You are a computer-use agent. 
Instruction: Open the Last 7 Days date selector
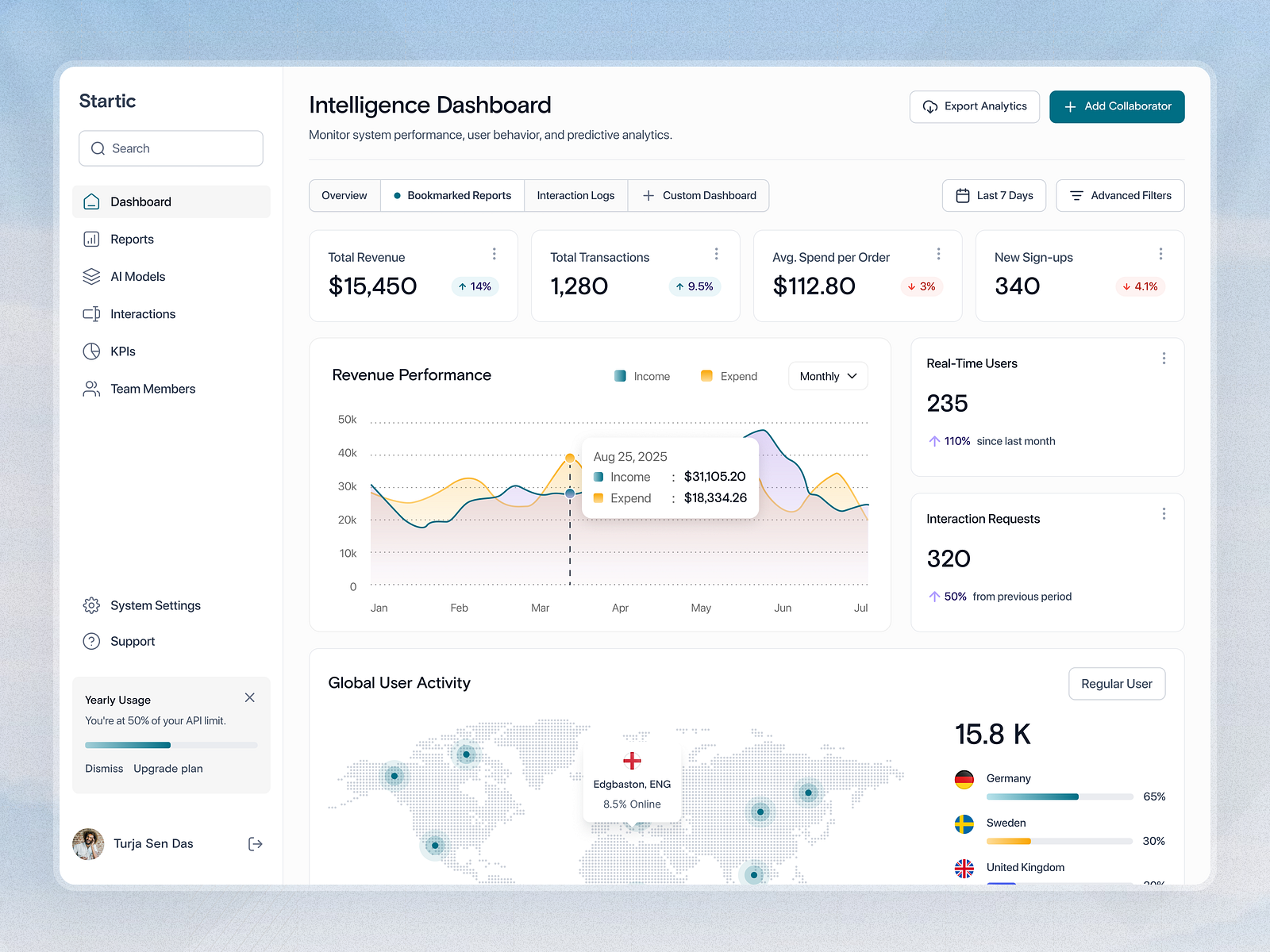click(x=994, y=196)
